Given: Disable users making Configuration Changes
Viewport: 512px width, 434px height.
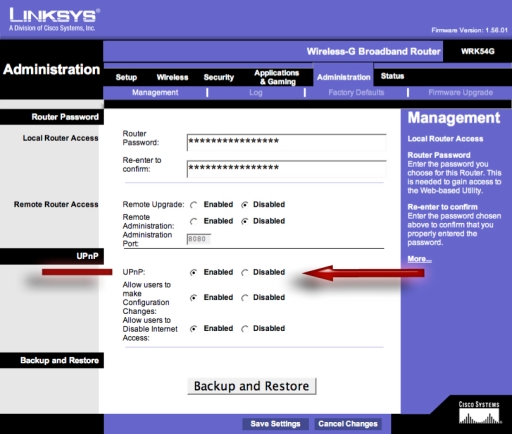Looking at the screenshot, I should click(245, 298).
